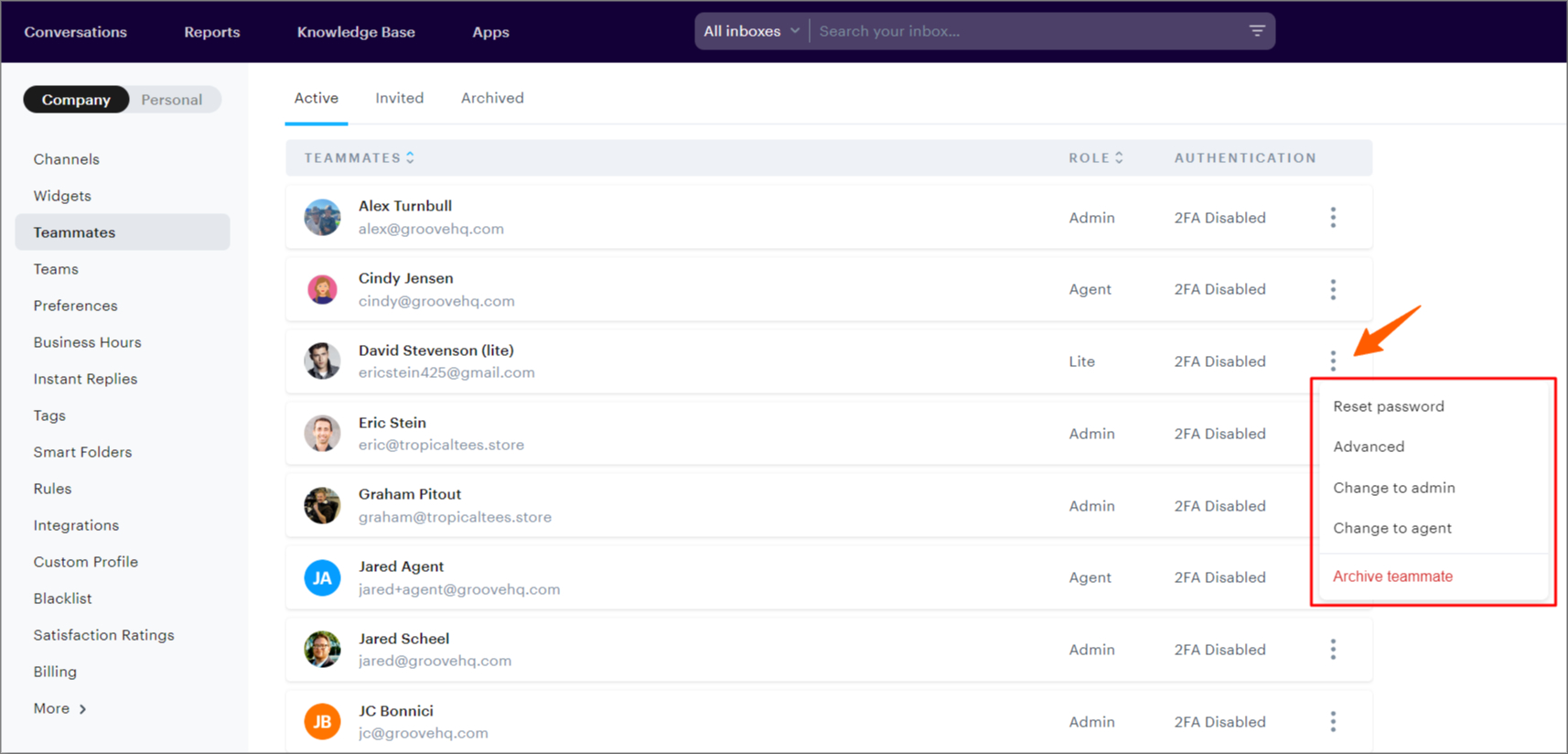Click email ericstein425@gmail.com
This screenshot has width=1568, height=754.
446,372
